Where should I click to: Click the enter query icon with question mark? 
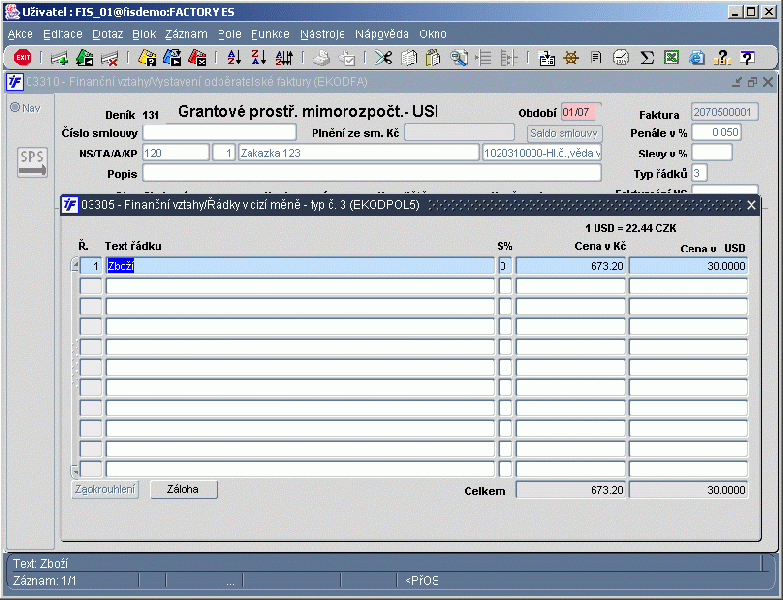coord(147,58)
